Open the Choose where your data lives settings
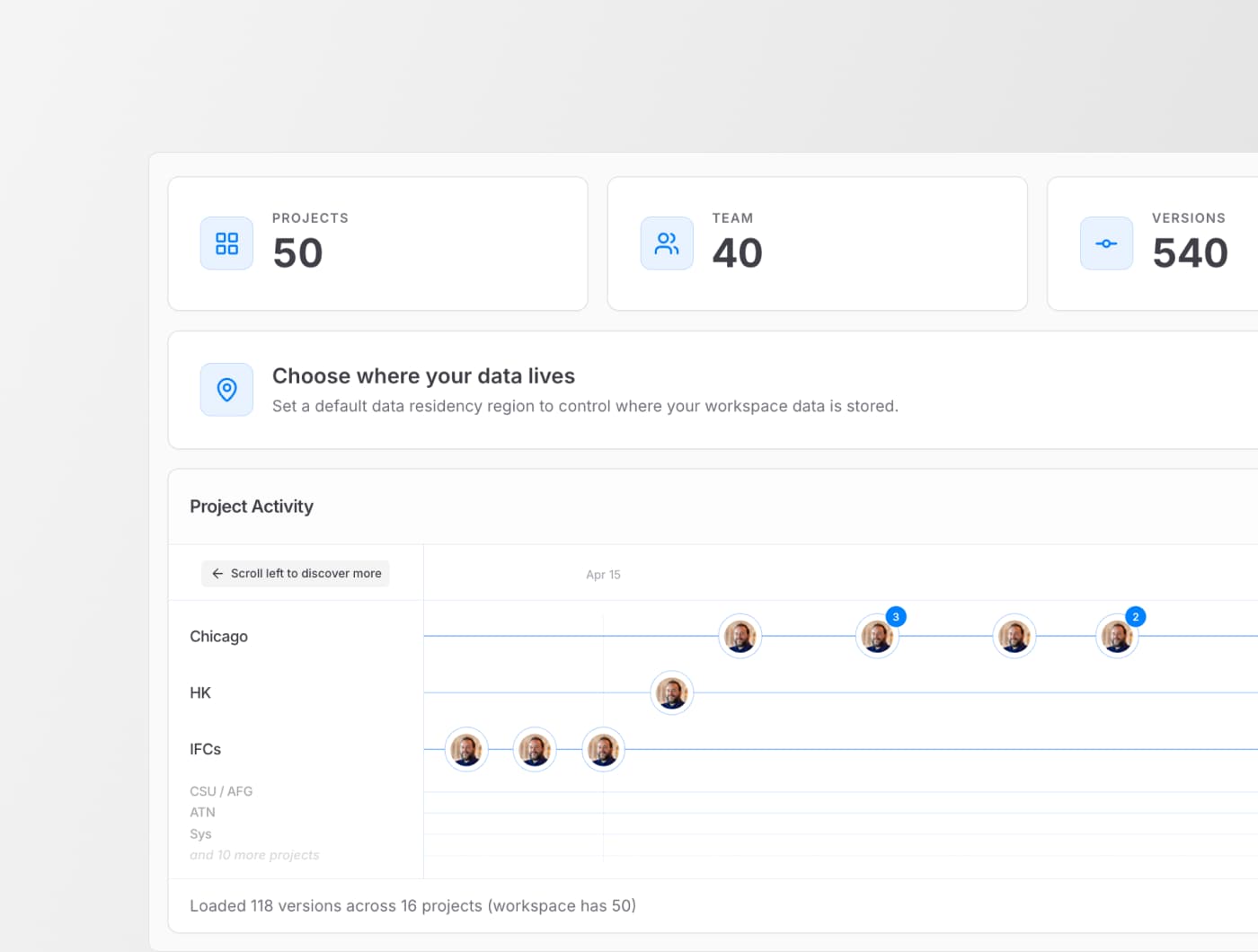This screenshot has height=952, width=1258. [x=422, y=375]
